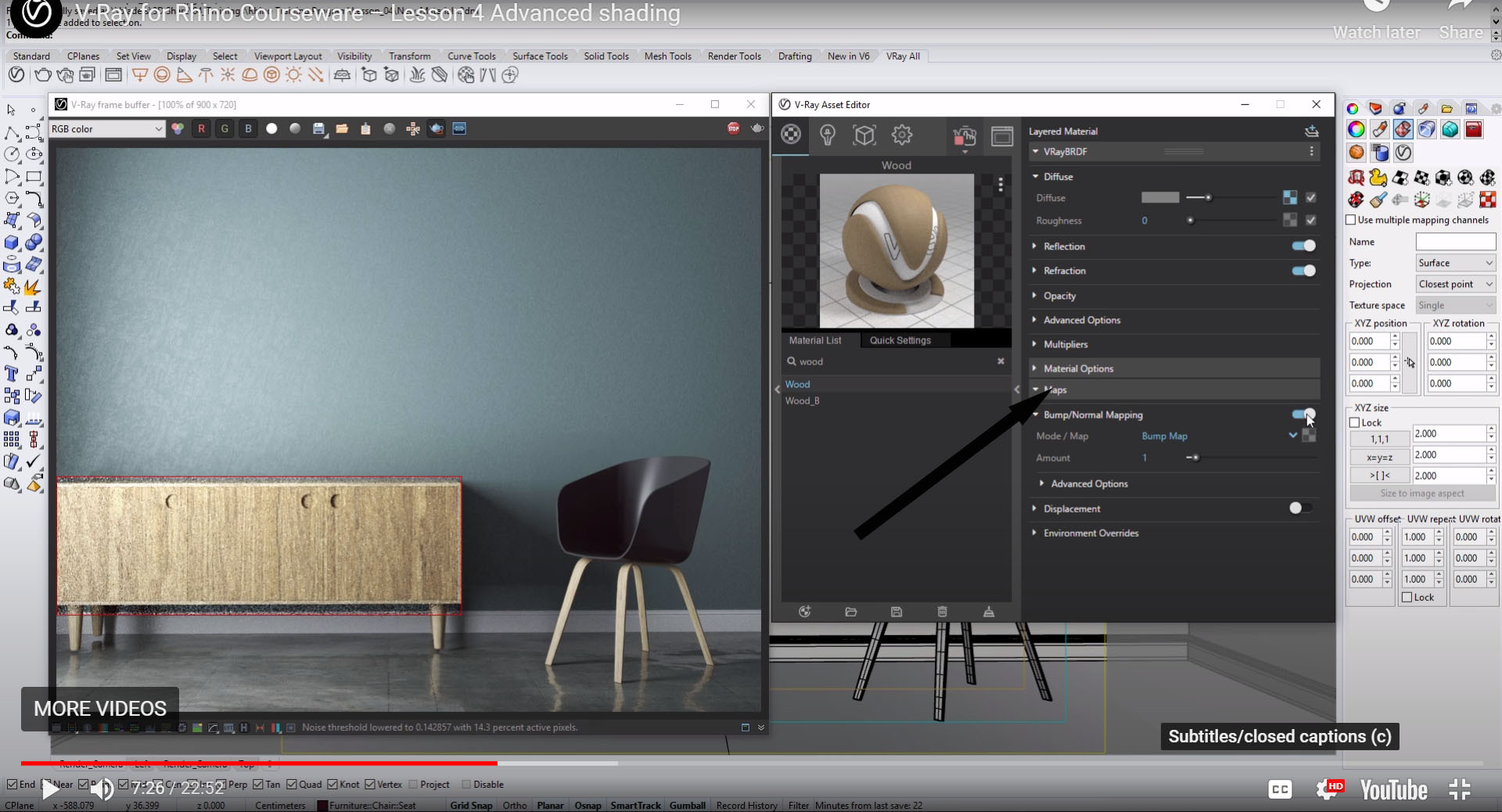Click the V-Ray logo icon in Rhino toolbar
Screen dimensions: 1502x812
point(16,74)
